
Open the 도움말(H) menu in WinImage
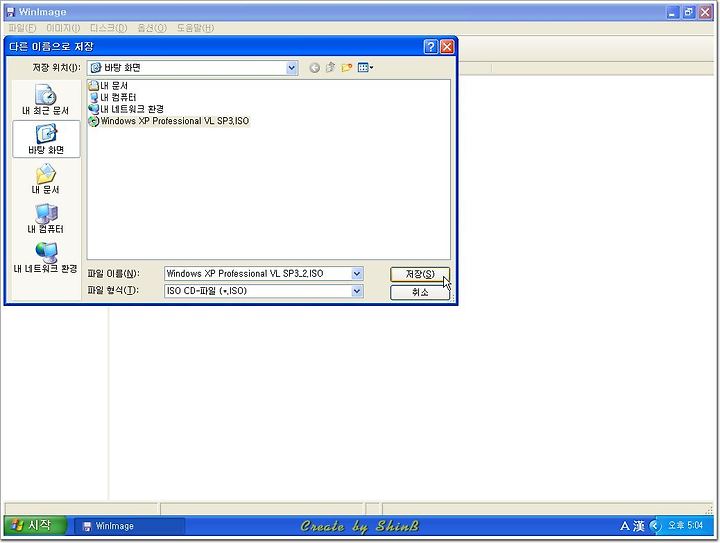point(195,28)
